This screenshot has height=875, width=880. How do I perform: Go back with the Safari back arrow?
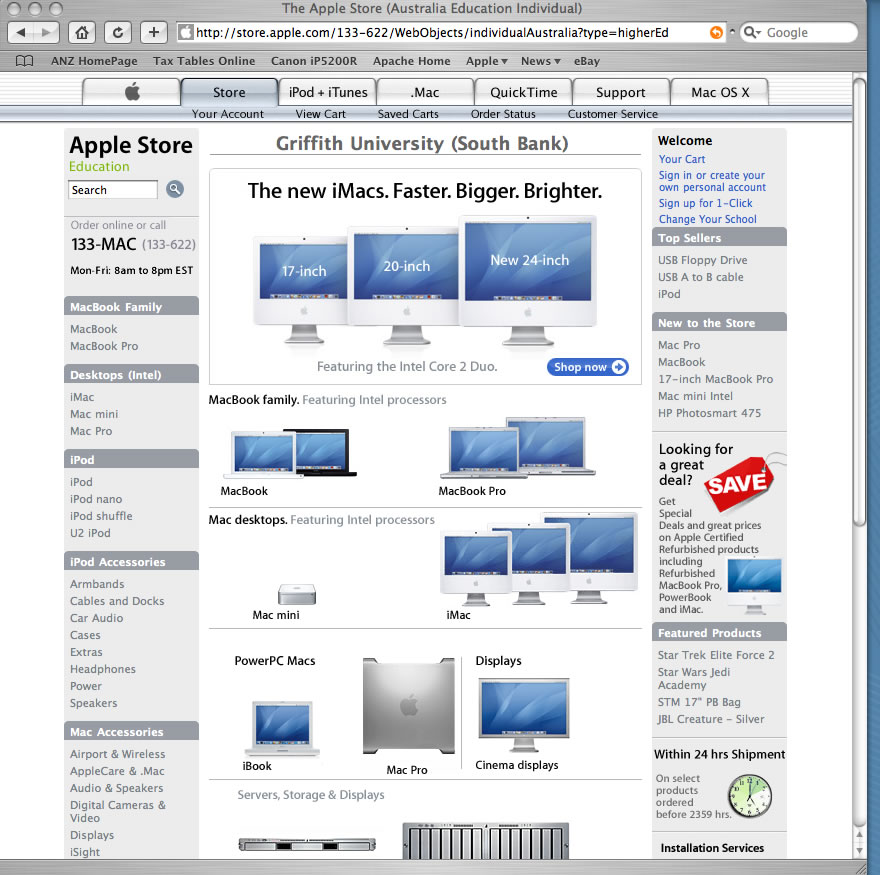click(x=21, y=33)
